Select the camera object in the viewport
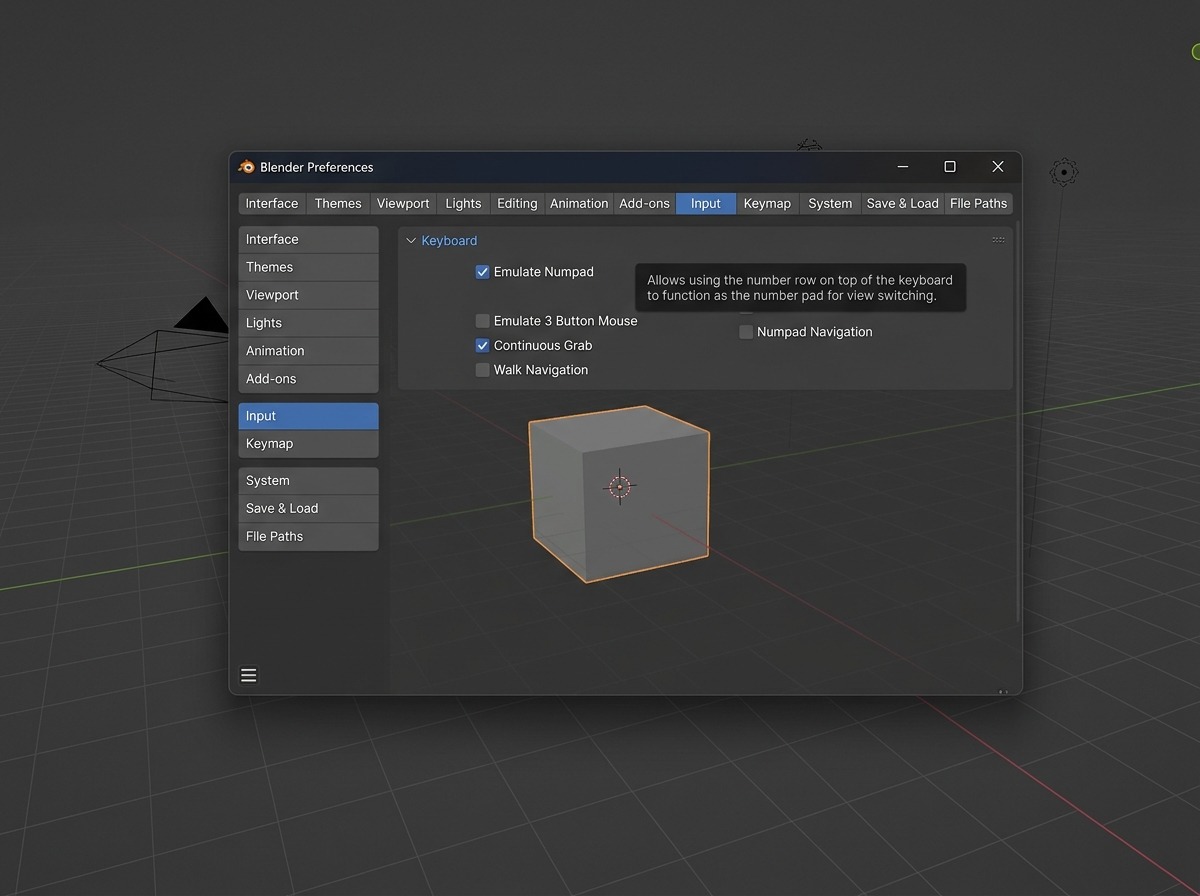Screen dimensions: 1200x896 pyautogui.click(x=165, y=350)
